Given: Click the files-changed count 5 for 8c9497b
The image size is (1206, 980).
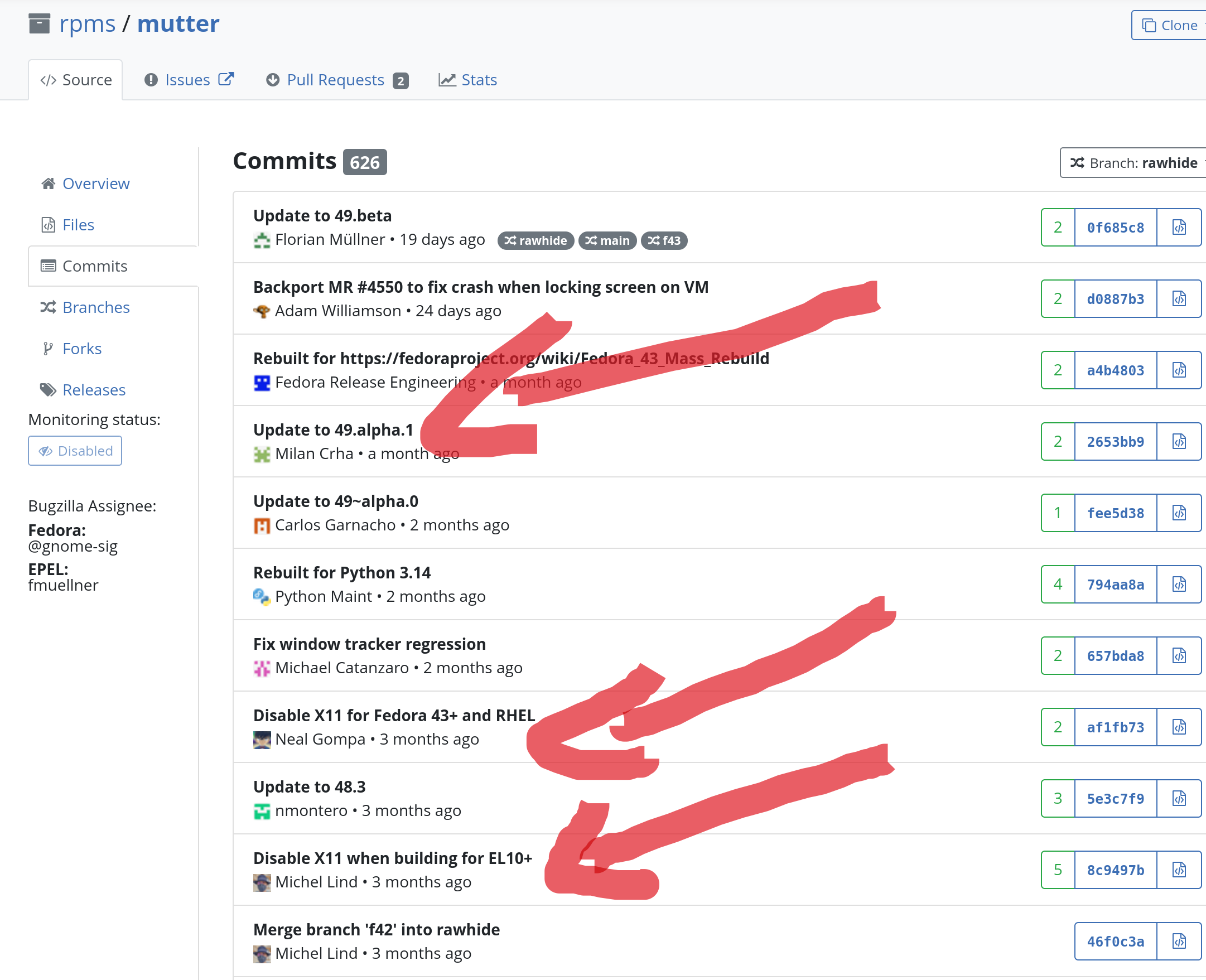Looking at the screenshot, I should [x=1058, y=870].
